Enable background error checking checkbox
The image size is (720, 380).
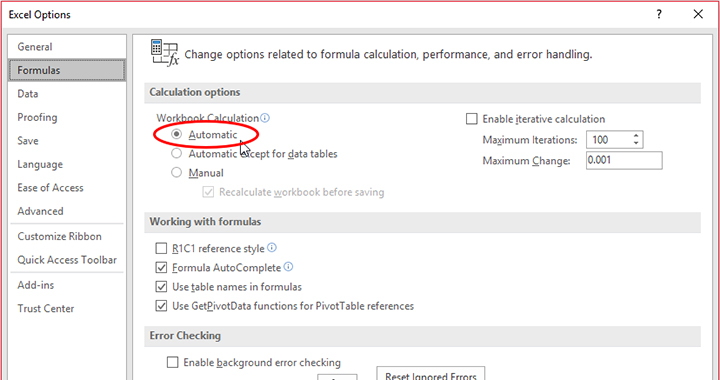point(172,363)
